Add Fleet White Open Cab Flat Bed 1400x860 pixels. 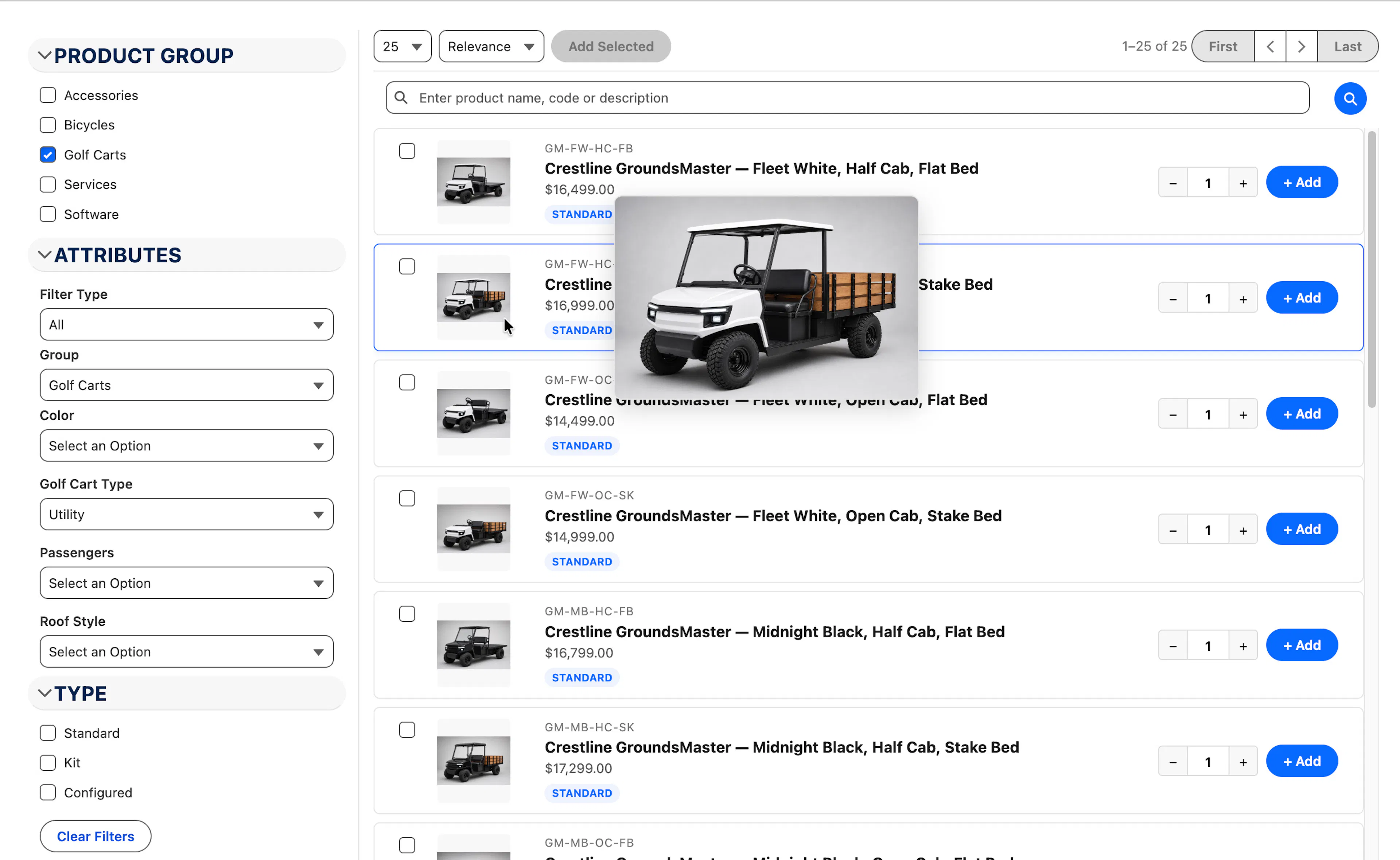(x=1302, y=414)
